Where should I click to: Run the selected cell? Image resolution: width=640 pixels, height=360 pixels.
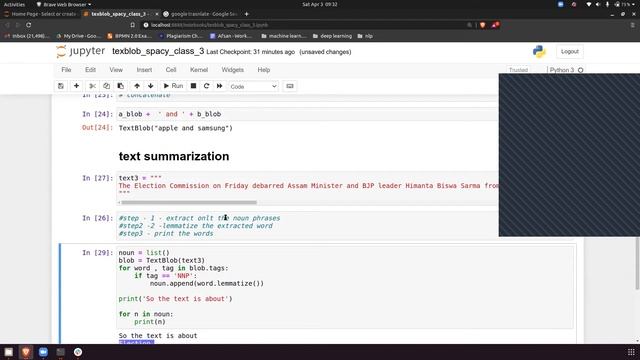pyautogui.click(x=173, y=86)
